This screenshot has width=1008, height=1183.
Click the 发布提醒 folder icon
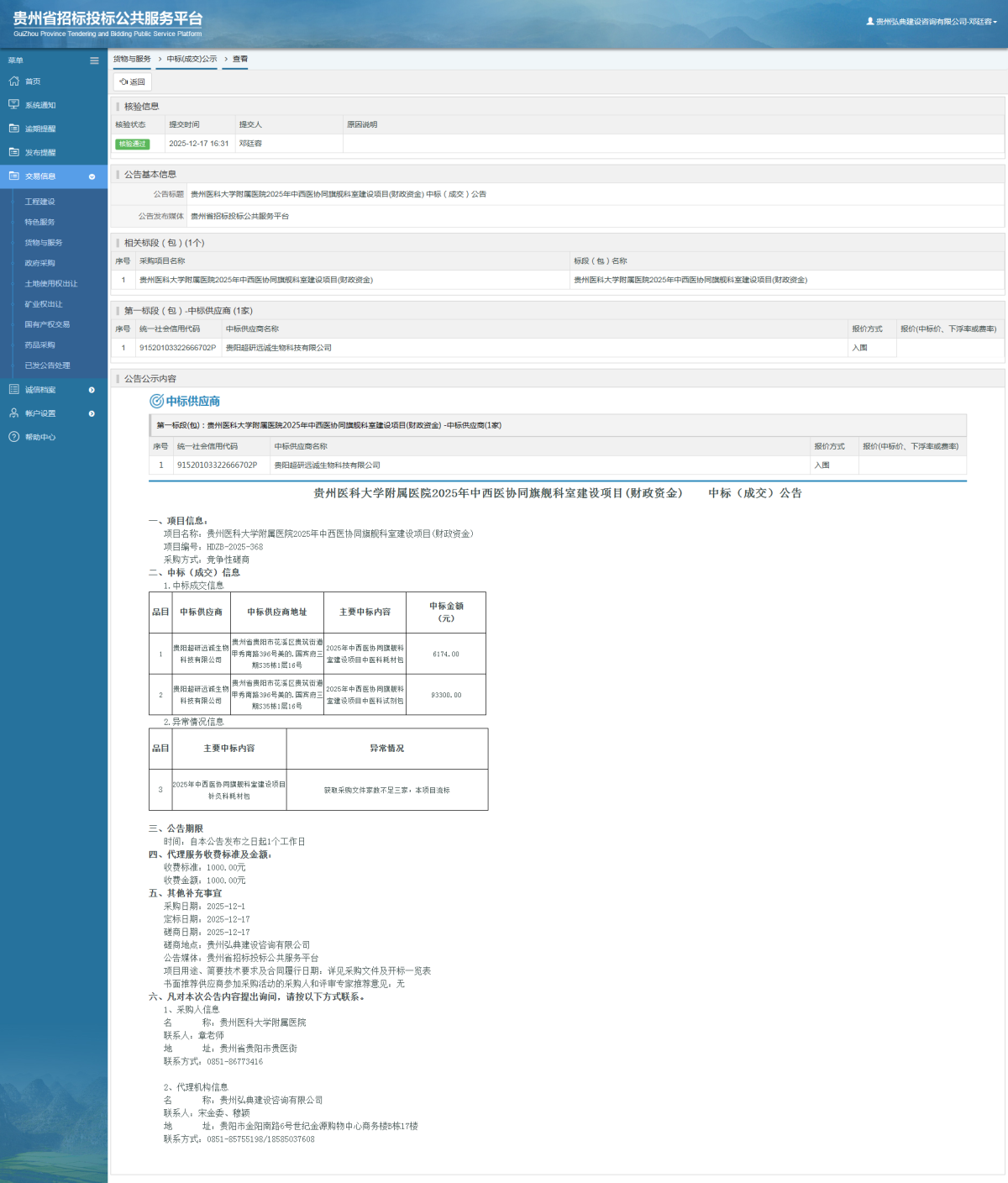(x=13, y=152)
